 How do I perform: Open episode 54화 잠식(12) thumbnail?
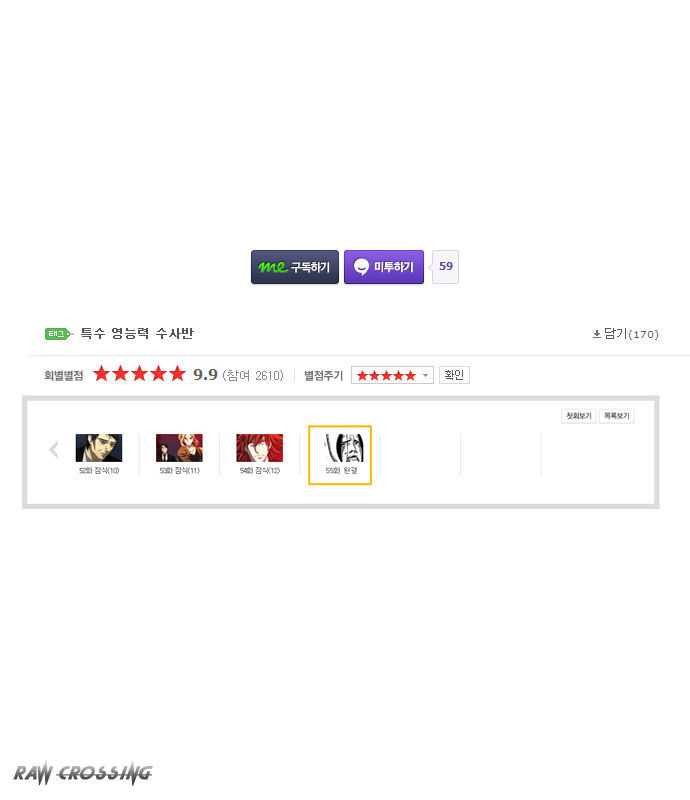259,447
